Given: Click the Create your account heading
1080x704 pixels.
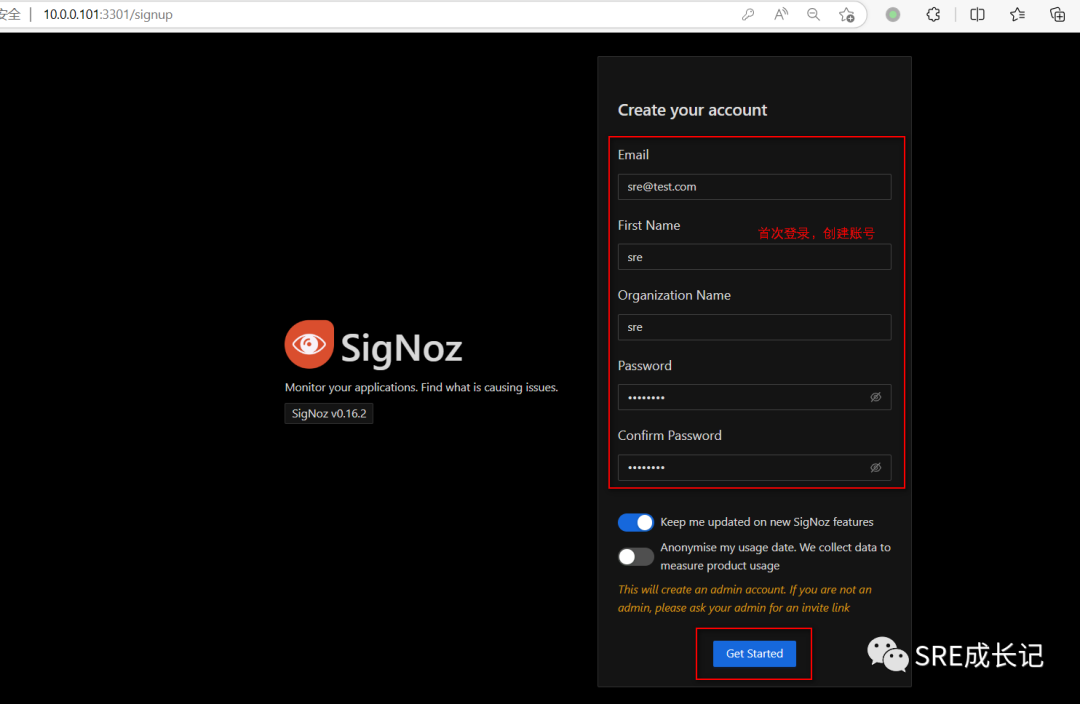Looking at the screenshot, I should point(692,110).
